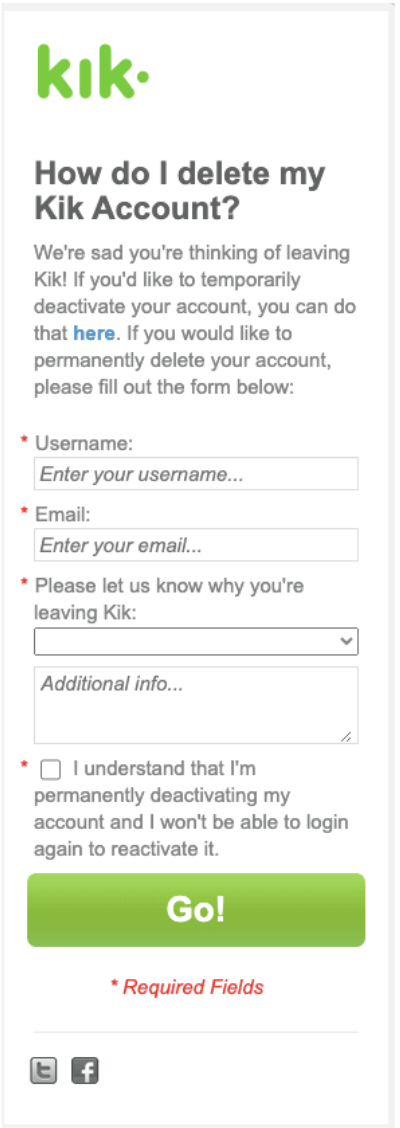Click into the Additional info text area
This screenshot has height=1128, width=400.
[196, 705]
